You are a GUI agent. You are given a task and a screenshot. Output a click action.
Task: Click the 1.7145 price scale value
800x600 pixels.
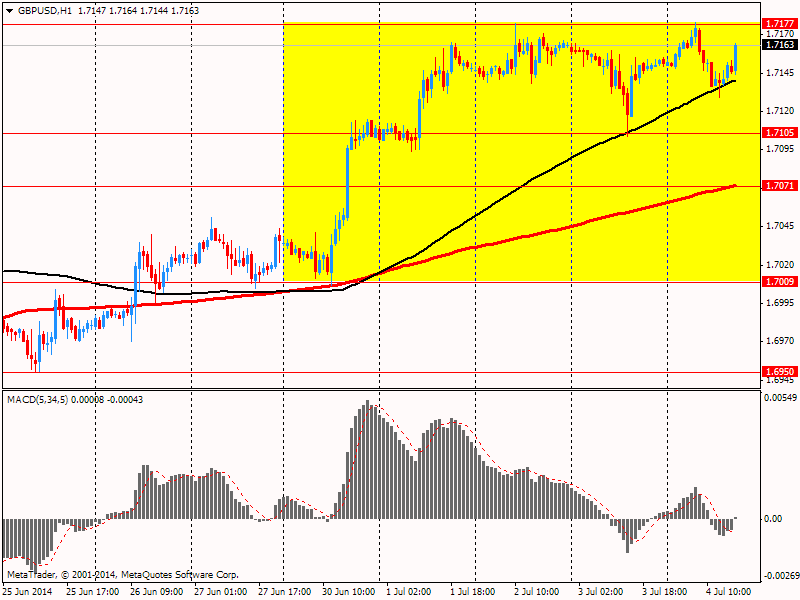(781, 73)
